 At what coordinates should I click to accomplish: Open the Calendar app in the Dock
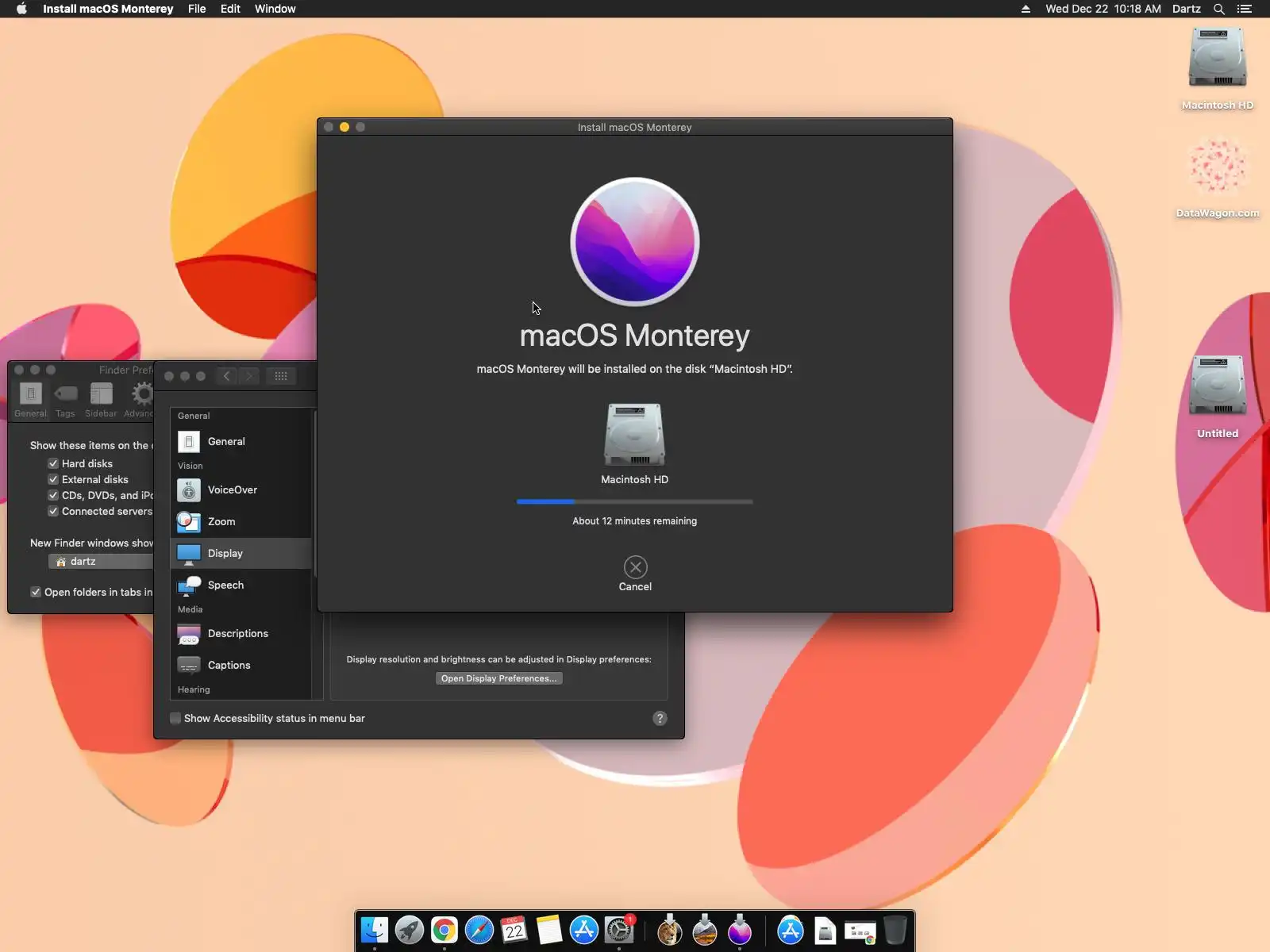click(x=514, y=930)
